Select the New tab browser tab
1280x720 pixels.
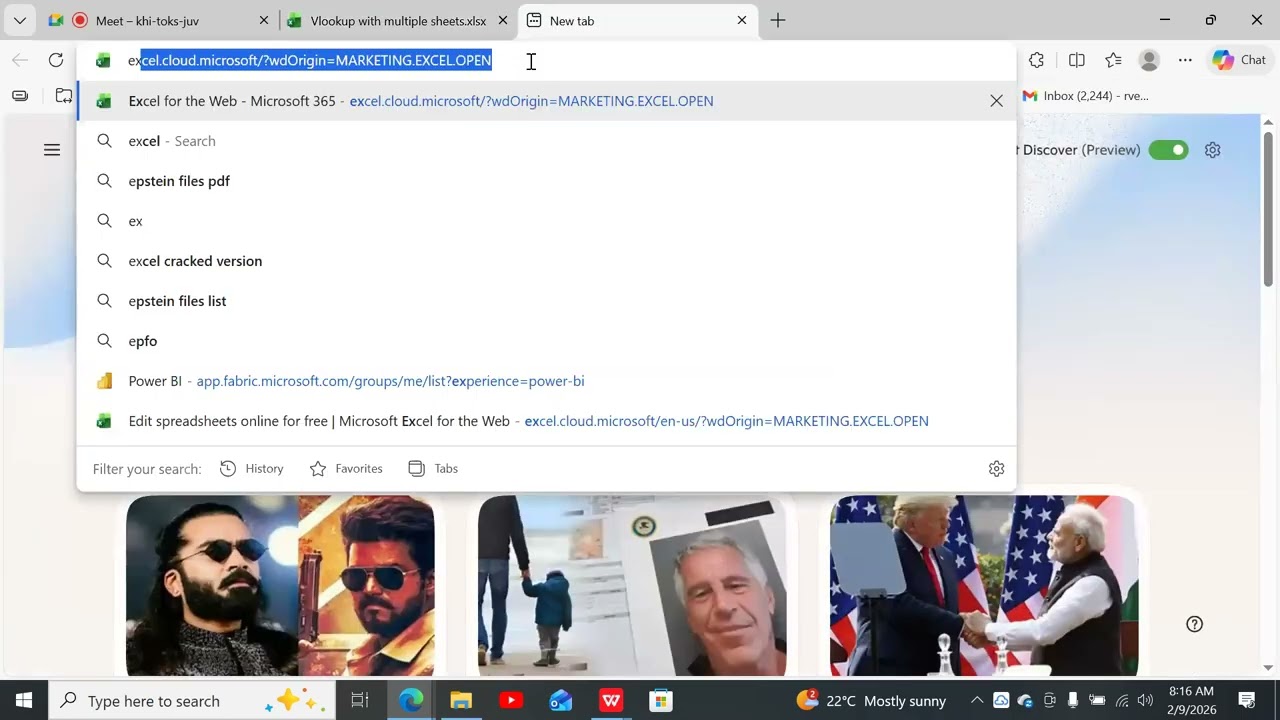point(637,20)
